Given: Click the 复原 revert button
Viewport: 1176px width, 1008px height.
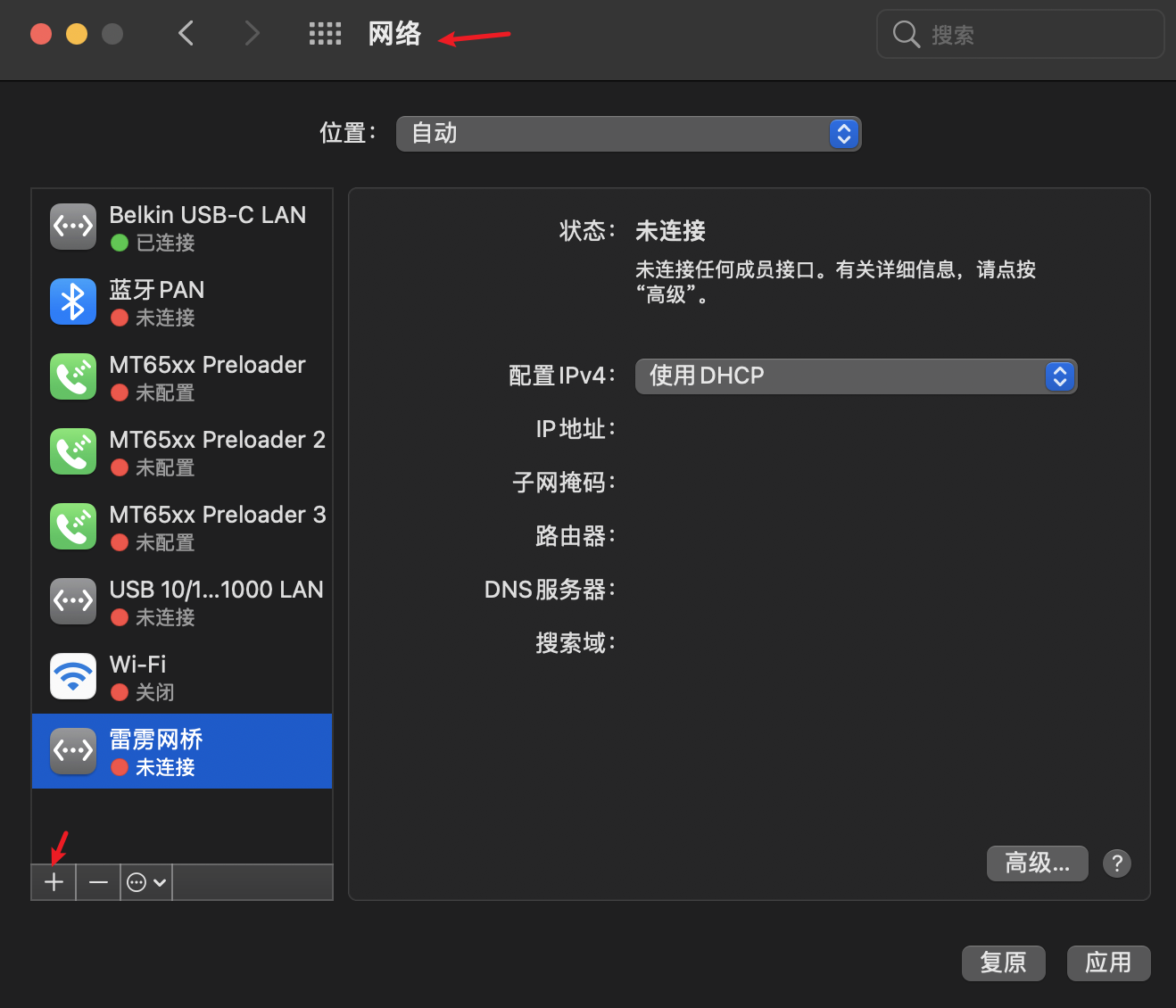Looking at the screenshot, I should (1003, 963).
